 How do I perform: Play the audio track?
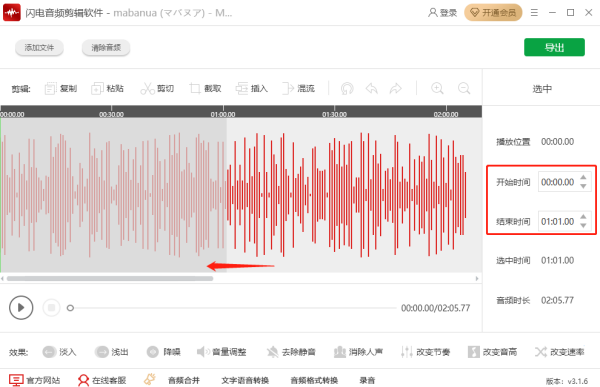(21, 307)
